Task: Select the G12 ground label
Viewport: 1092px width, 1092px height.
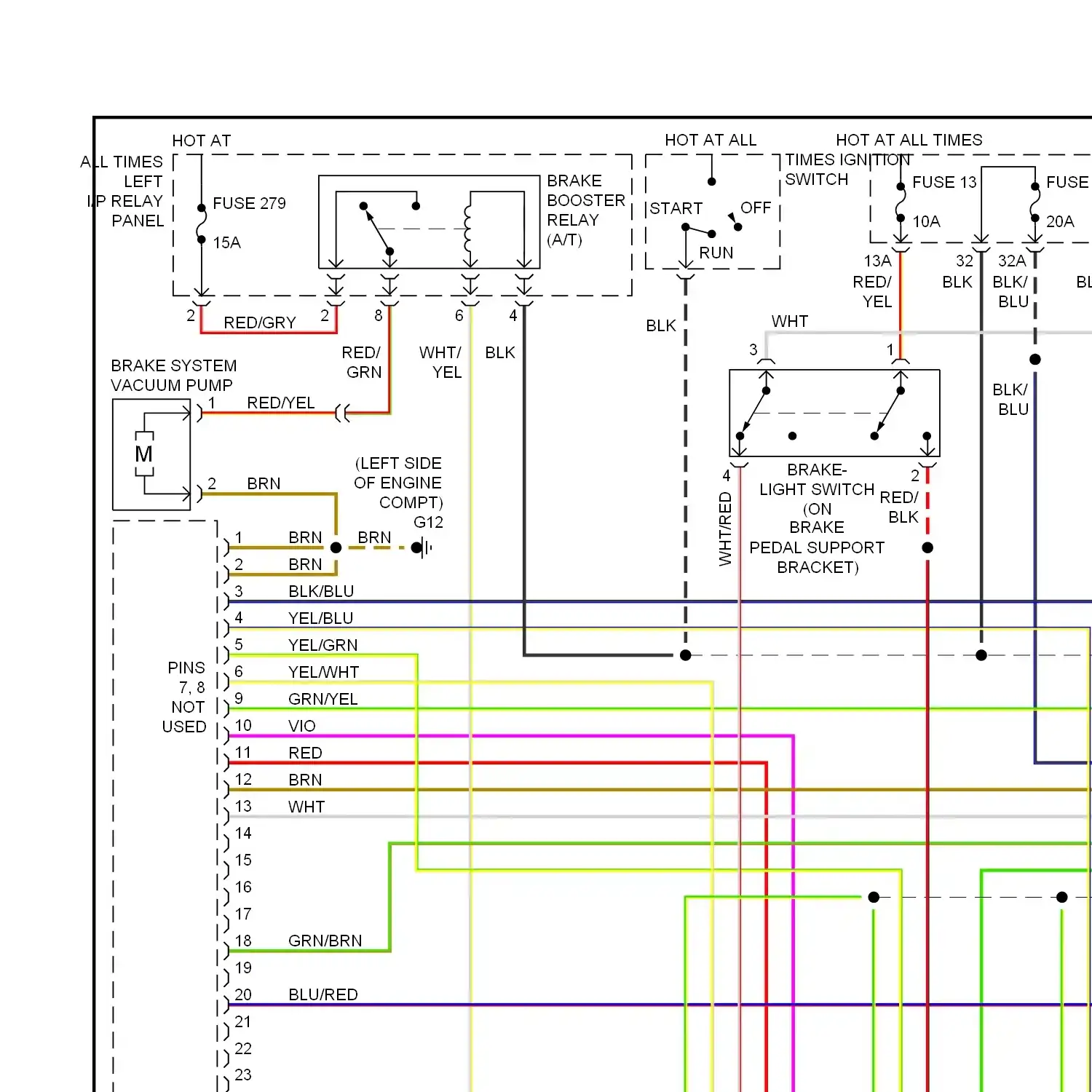Action: (428, 522)
